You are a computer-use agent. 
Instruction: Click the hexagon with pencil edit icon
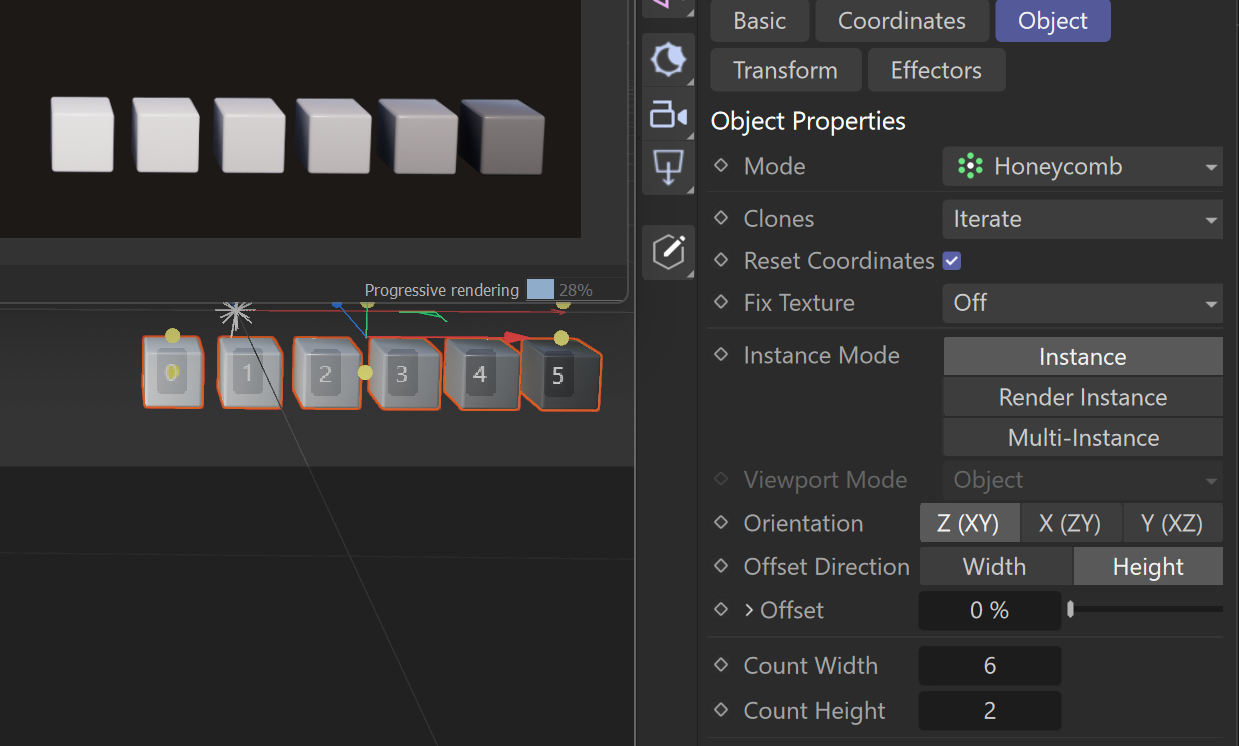coord(667,251)
